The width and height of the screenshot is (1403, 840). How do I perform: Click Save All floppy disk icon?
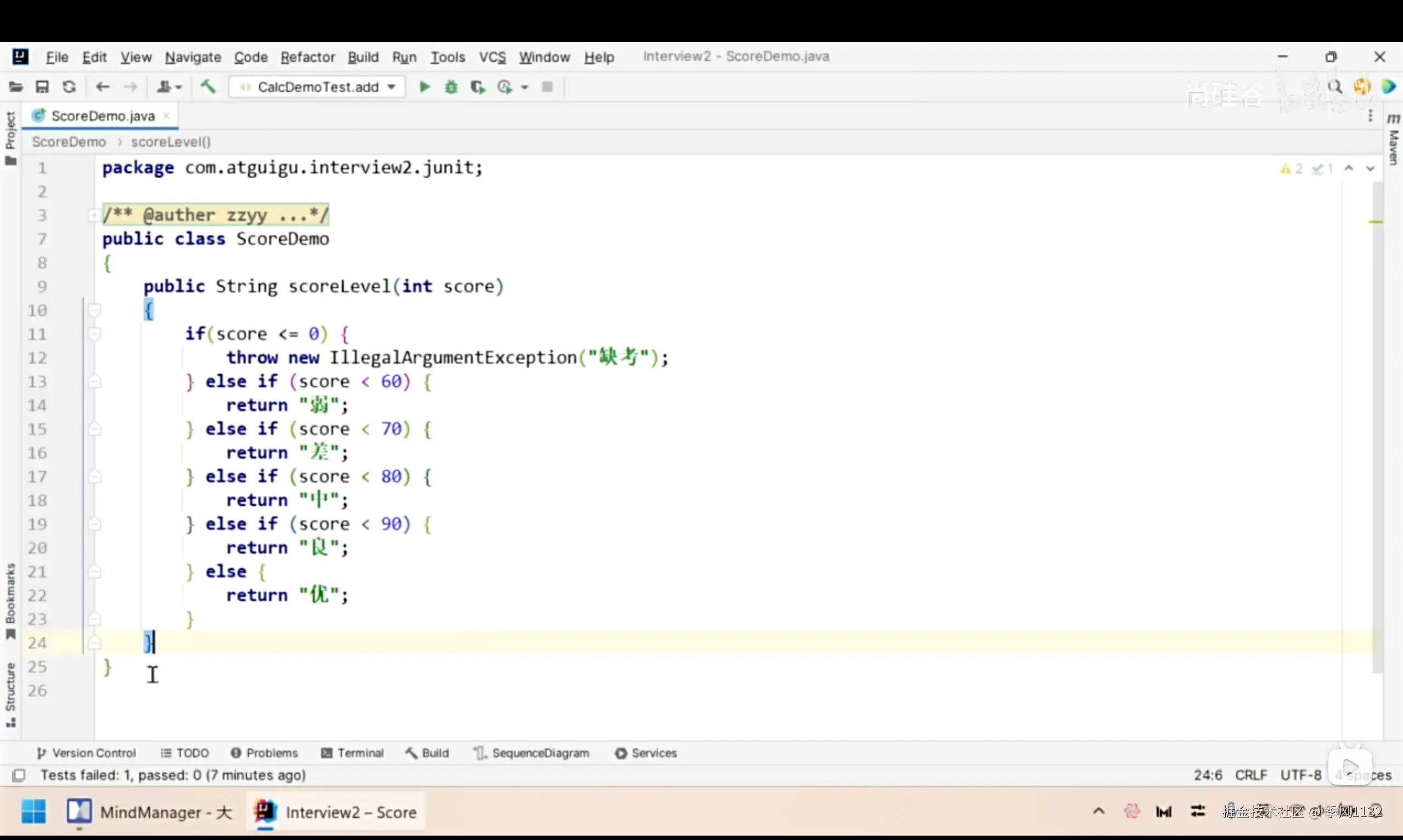[x=42, y=87]
